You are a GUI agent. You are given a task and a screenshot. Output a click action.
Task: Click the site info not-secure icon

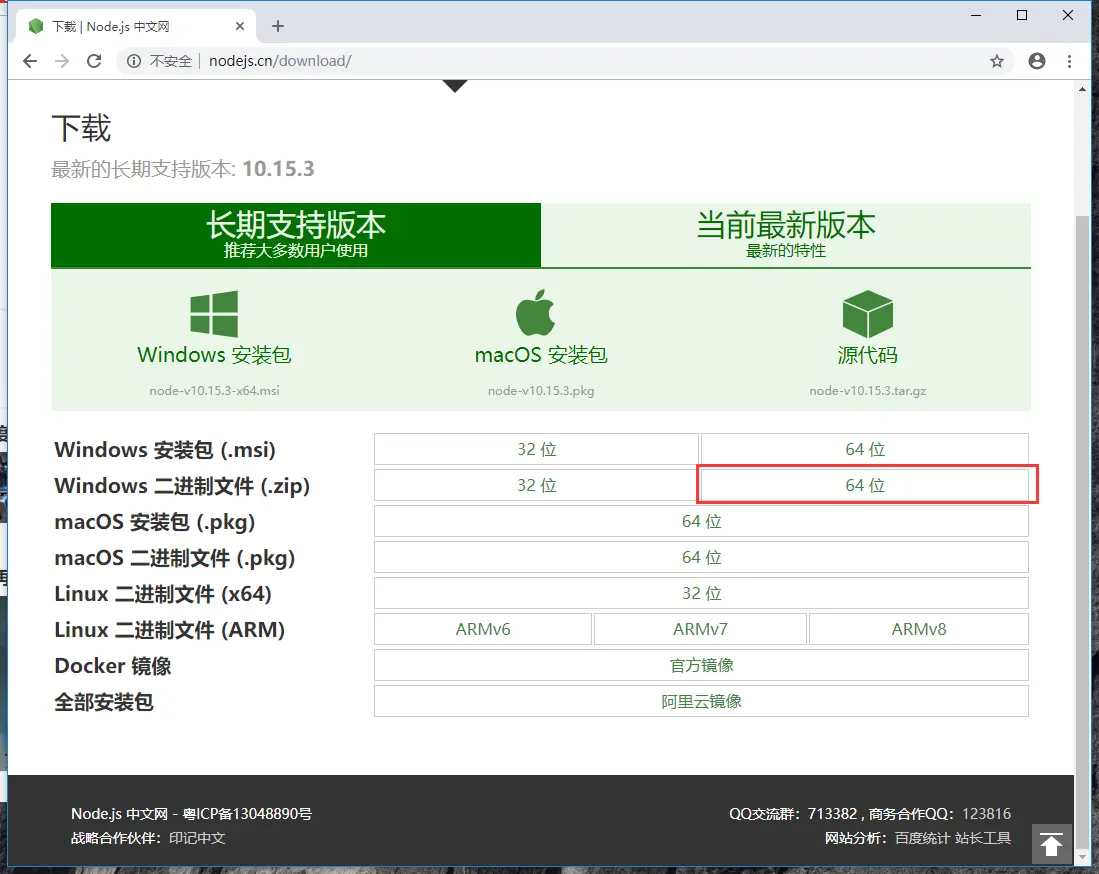click(x=133, y=61)
